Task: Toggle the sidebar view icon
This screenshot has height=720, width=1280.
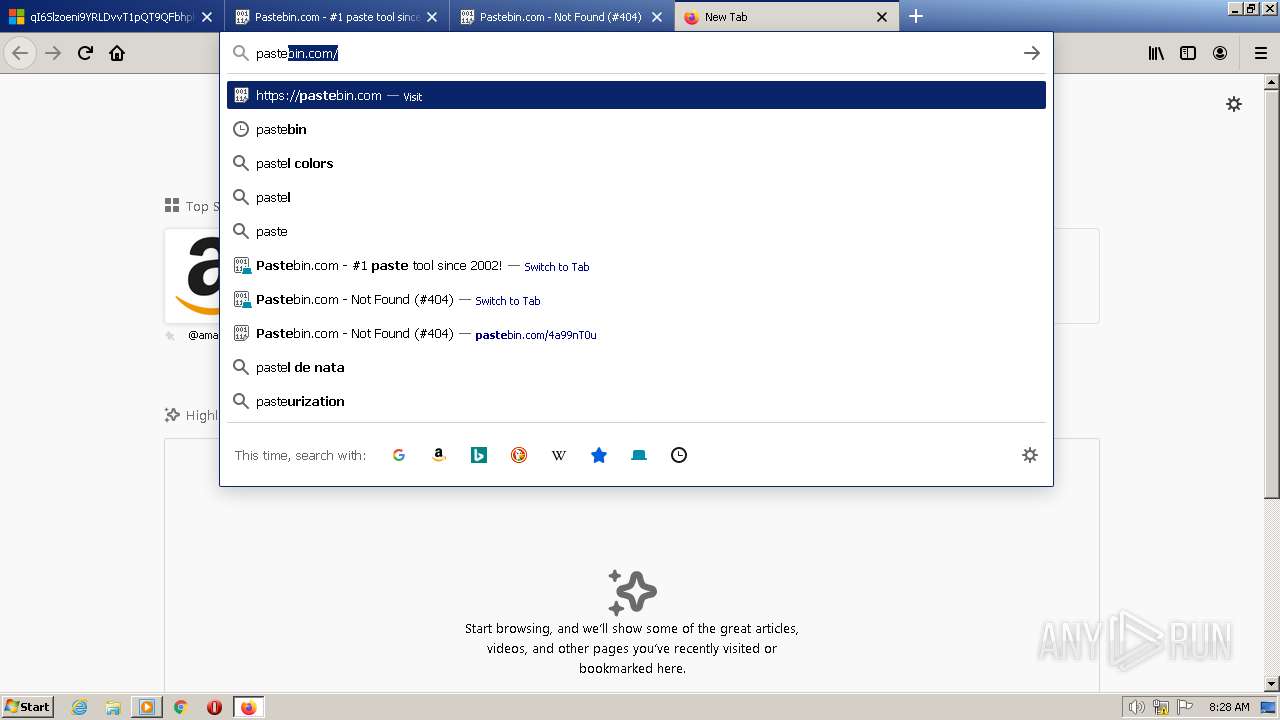Action: (x=1188, y=53)
